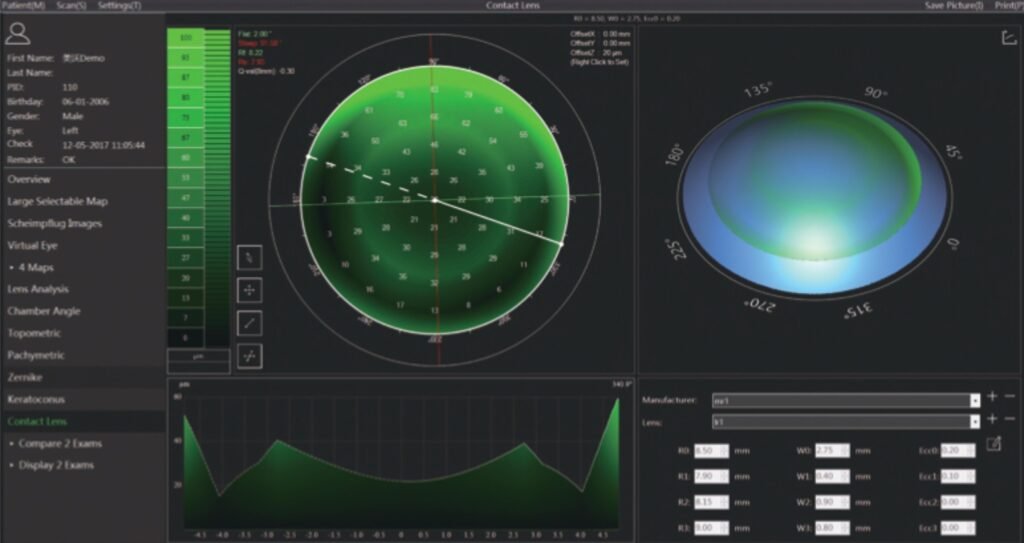Remove the manufacturer using the minus icon
The height and width of the screenshot is (543, 1024).
pyautogui.click(x=1009, y=398)
